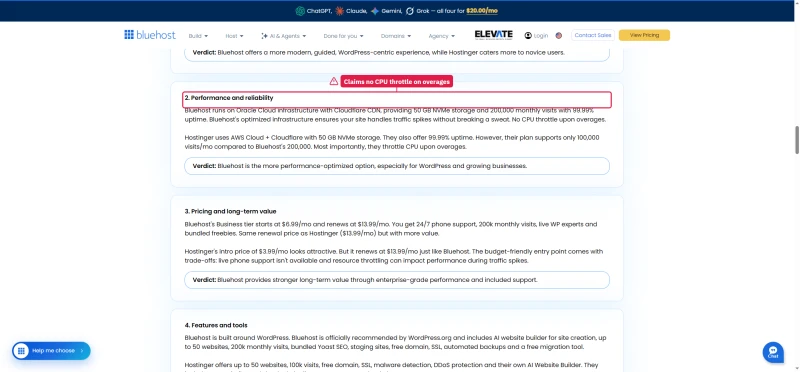This screenshot has height=372, width=800.
Task: Click the View Pricing button
Action: [644, 35]
